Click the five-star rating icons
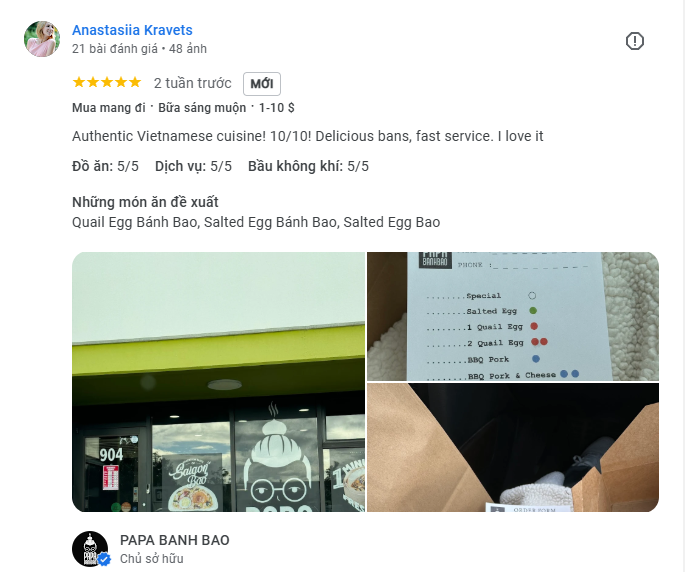 [x=107, y=82]
